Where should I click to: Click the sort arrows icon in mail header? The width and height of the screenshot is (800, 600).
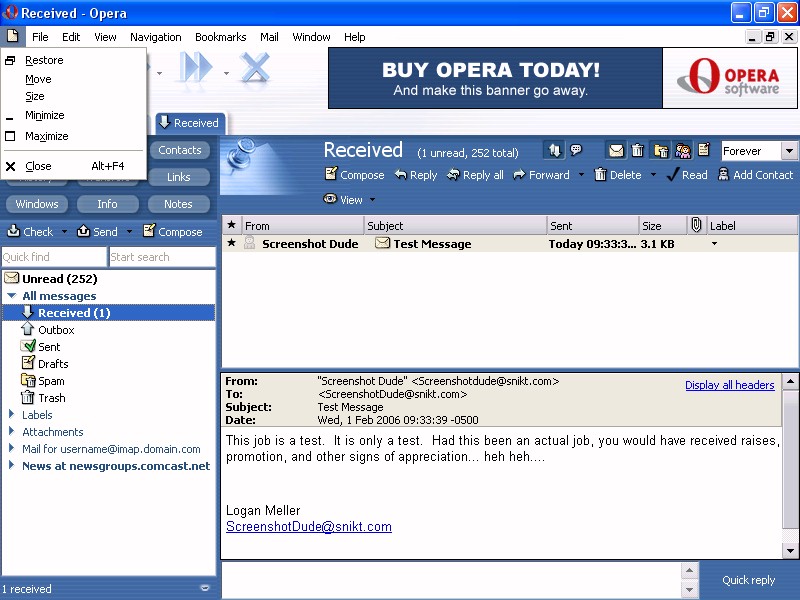tap(554, 150)
